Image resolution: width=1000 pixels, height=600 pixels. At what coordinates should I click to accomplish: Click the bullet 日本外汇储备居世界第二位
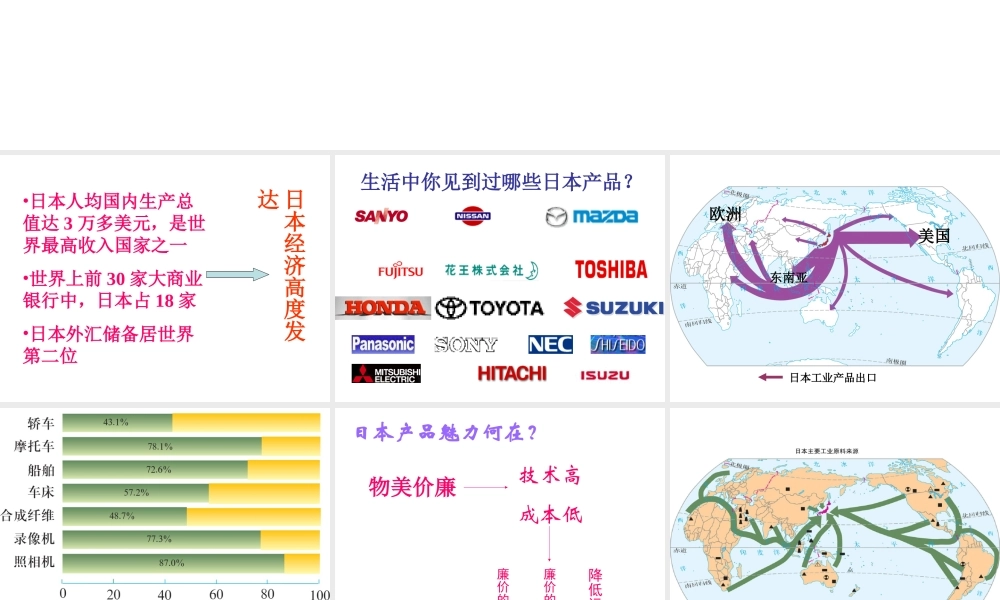tap(108, 345)
